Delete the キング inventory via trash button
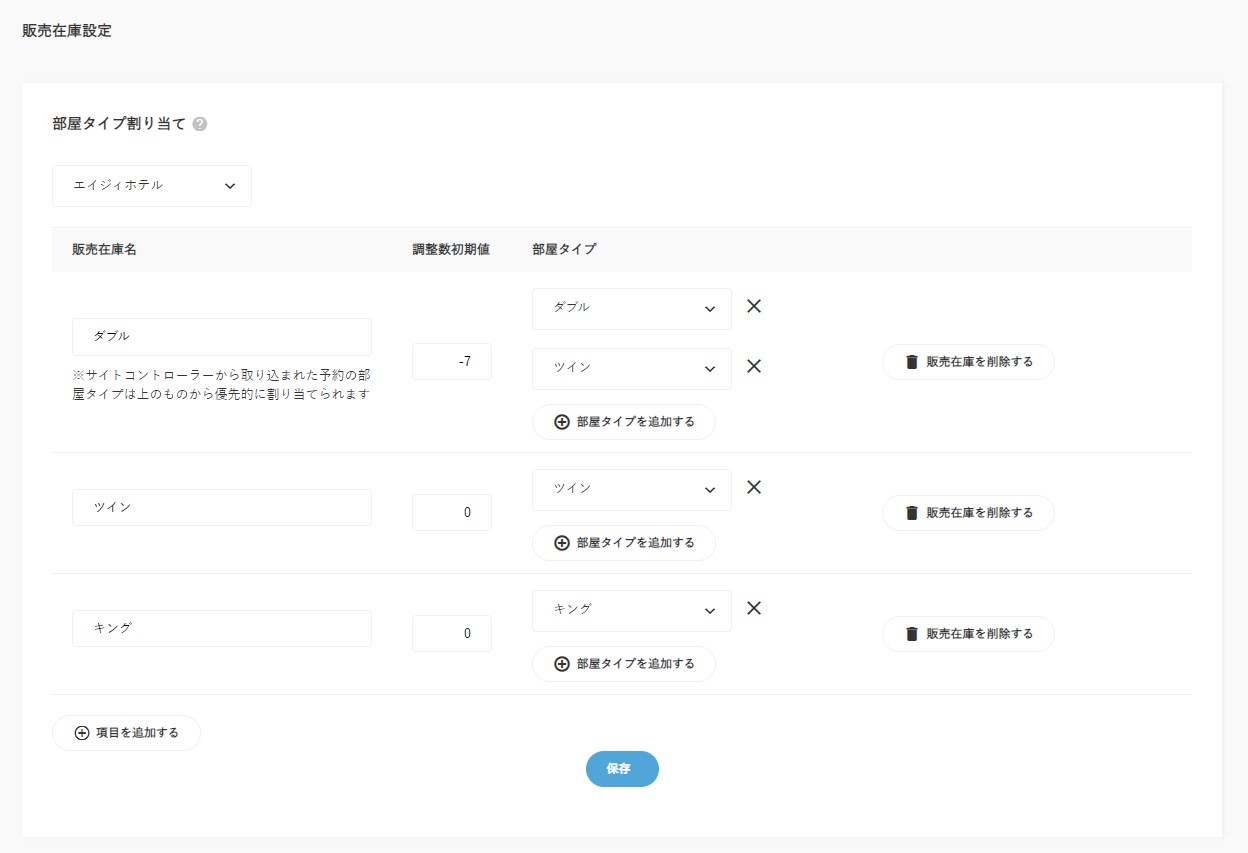 967,634
